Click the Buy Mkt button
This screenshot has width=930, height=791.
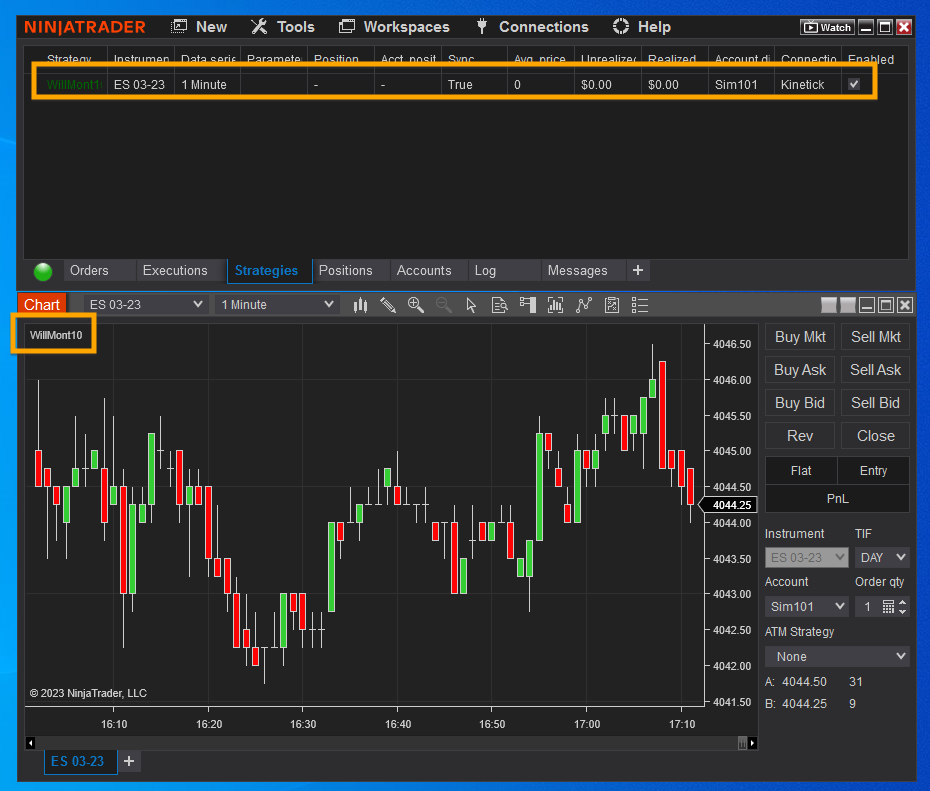(x=800, y=337)
